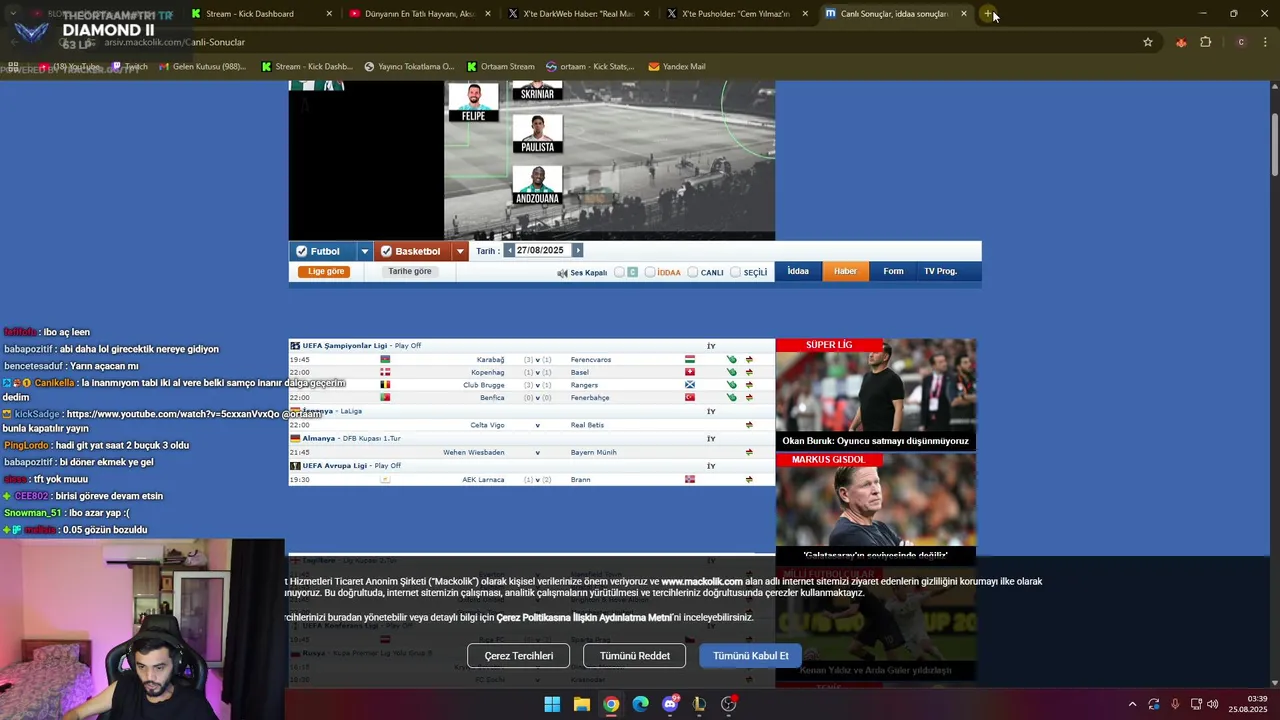This screenshot has width=1280, height=720.
Task: Click green icon in Karabağ match row
Action: (x=732, y=359)
